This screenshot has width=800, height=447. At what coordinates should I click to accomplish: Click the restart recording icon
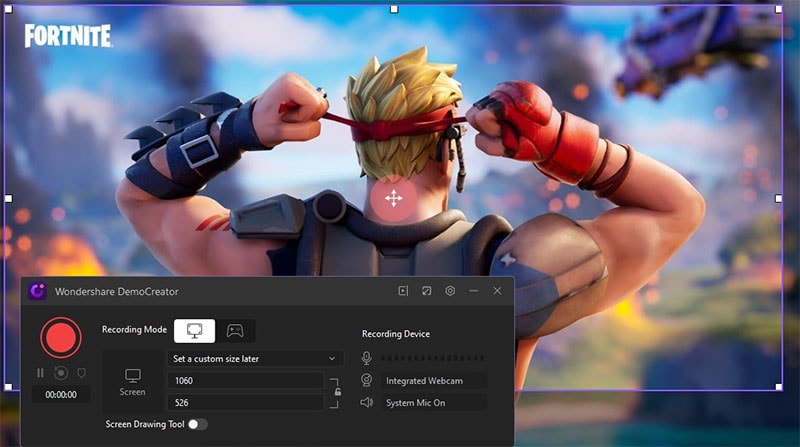(61, 373)
